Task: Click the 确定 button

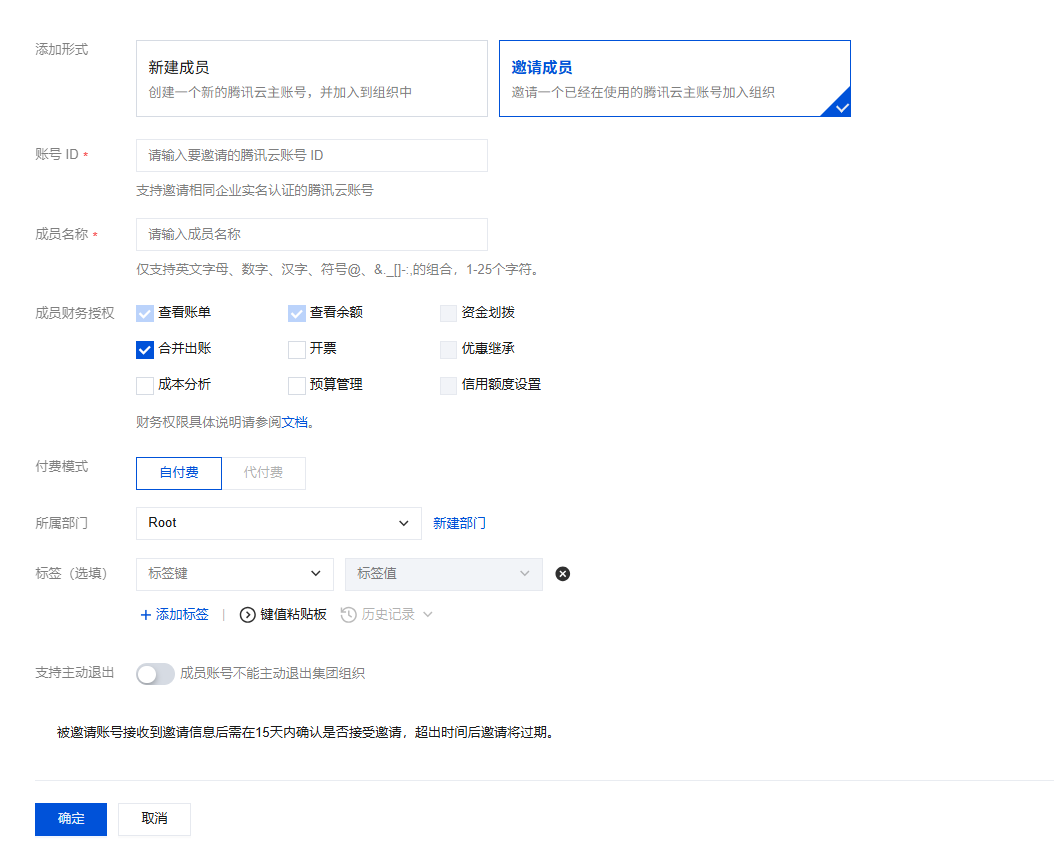Action: click(x=71, y=819)
